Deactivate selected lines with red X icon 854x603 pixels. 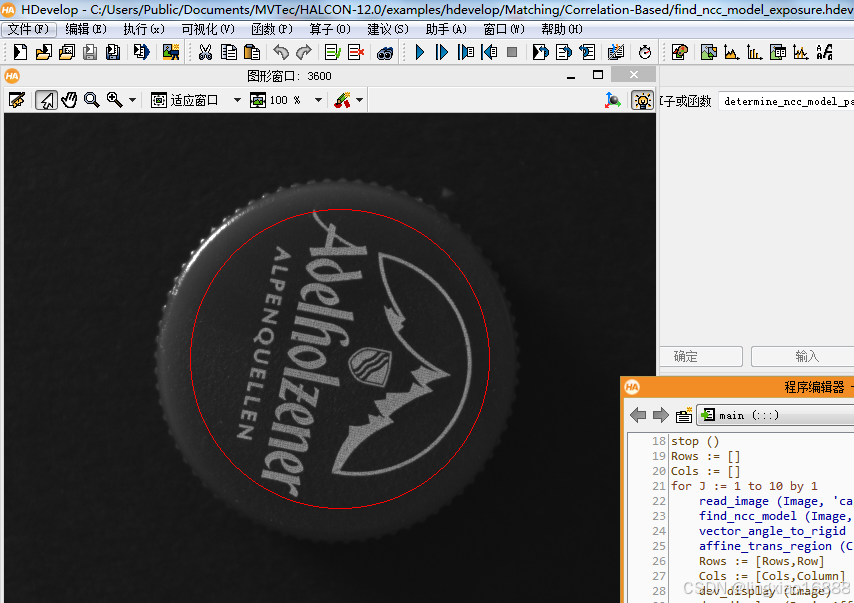pyautogui.click(x=356, y=52)
